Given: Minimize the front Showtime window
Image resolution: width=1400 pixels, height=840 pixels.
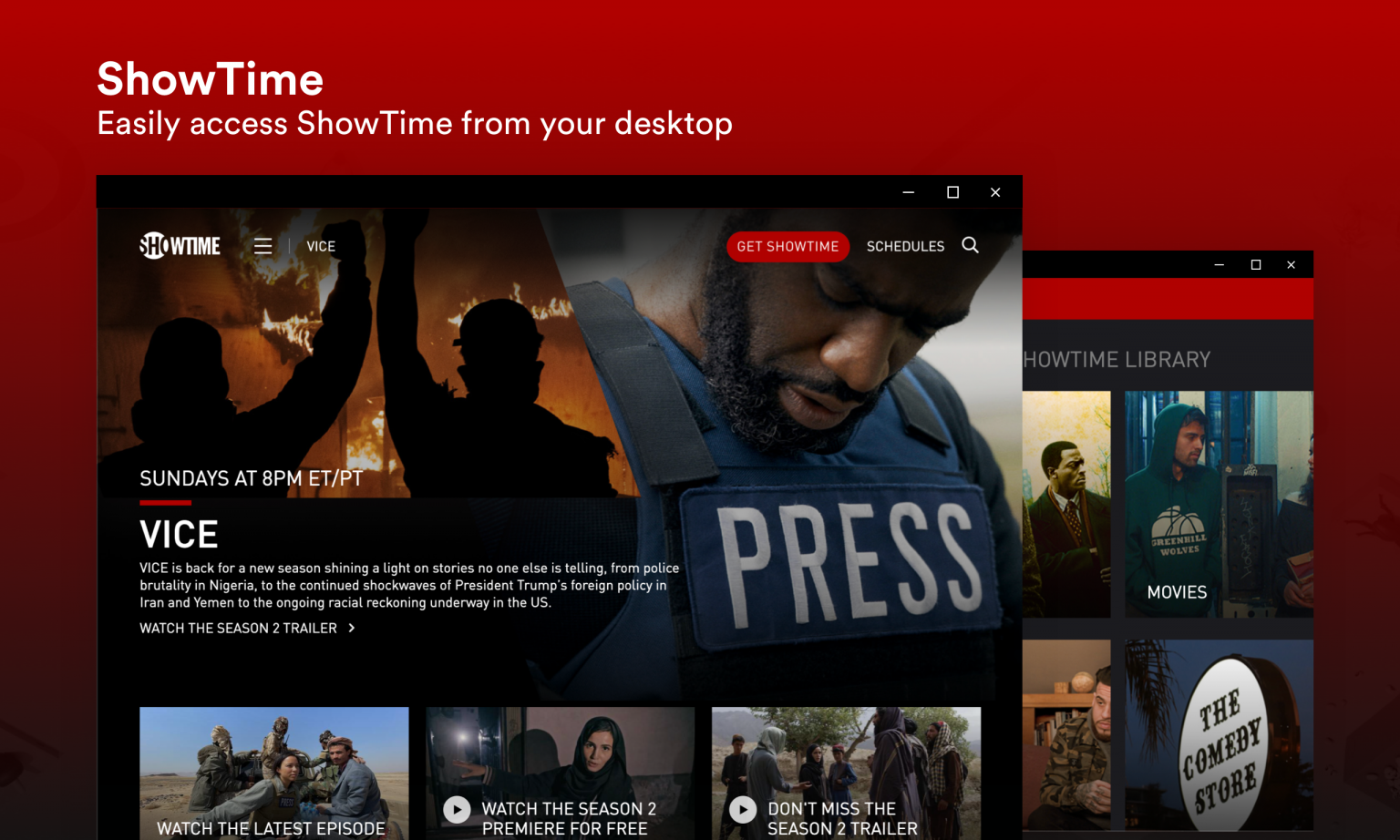Looking at the screenshot, I should click(x=908, y=192).
